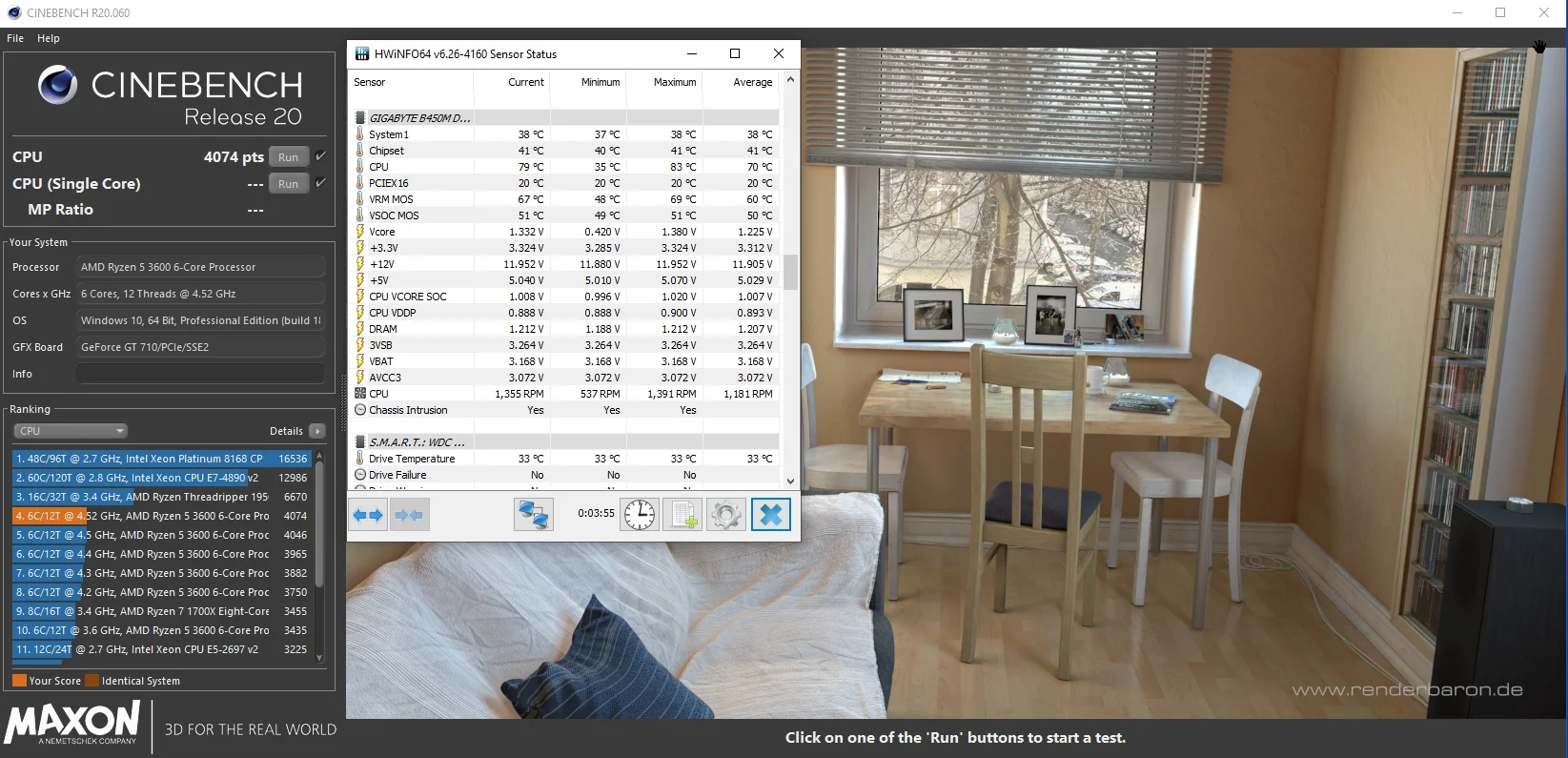Toggle the CPU test checkbox

point(321,156)
